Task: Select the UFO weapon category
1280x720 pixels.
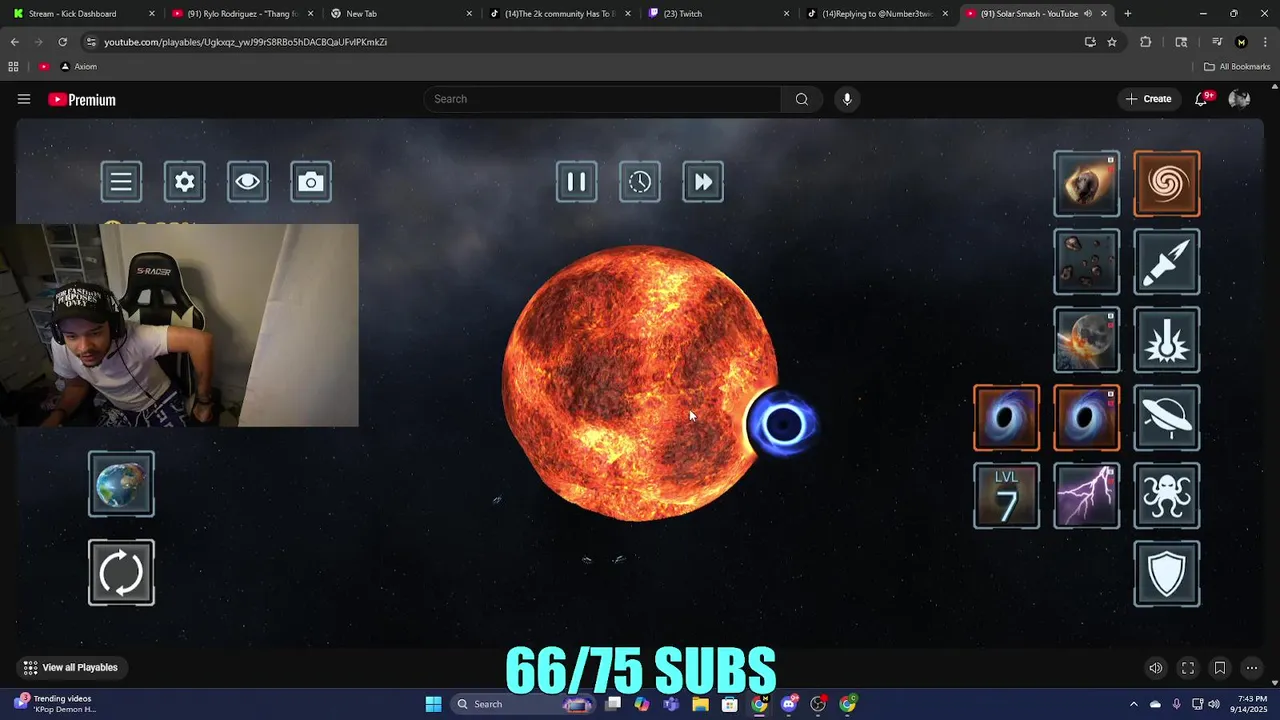Action: pyautogui.click(x=1167, y=418)
